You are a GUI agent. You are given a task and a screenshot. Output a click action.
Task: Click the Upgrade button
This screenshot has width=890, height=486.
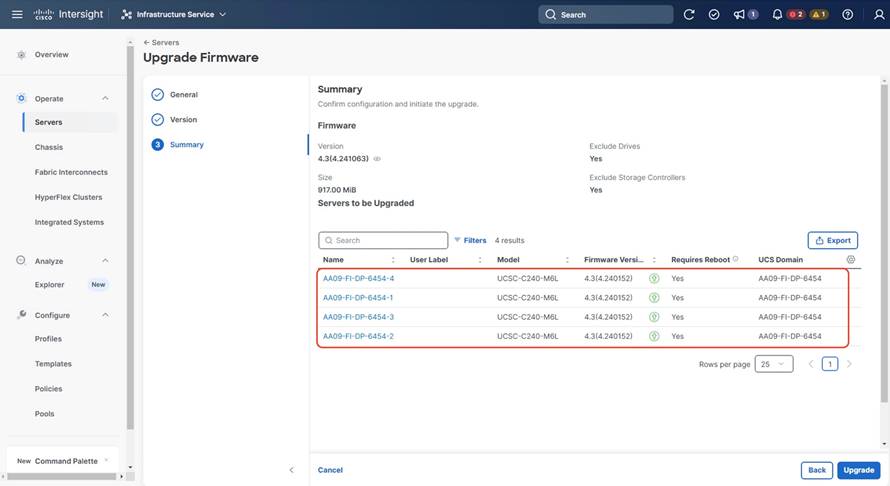(858, 470)
